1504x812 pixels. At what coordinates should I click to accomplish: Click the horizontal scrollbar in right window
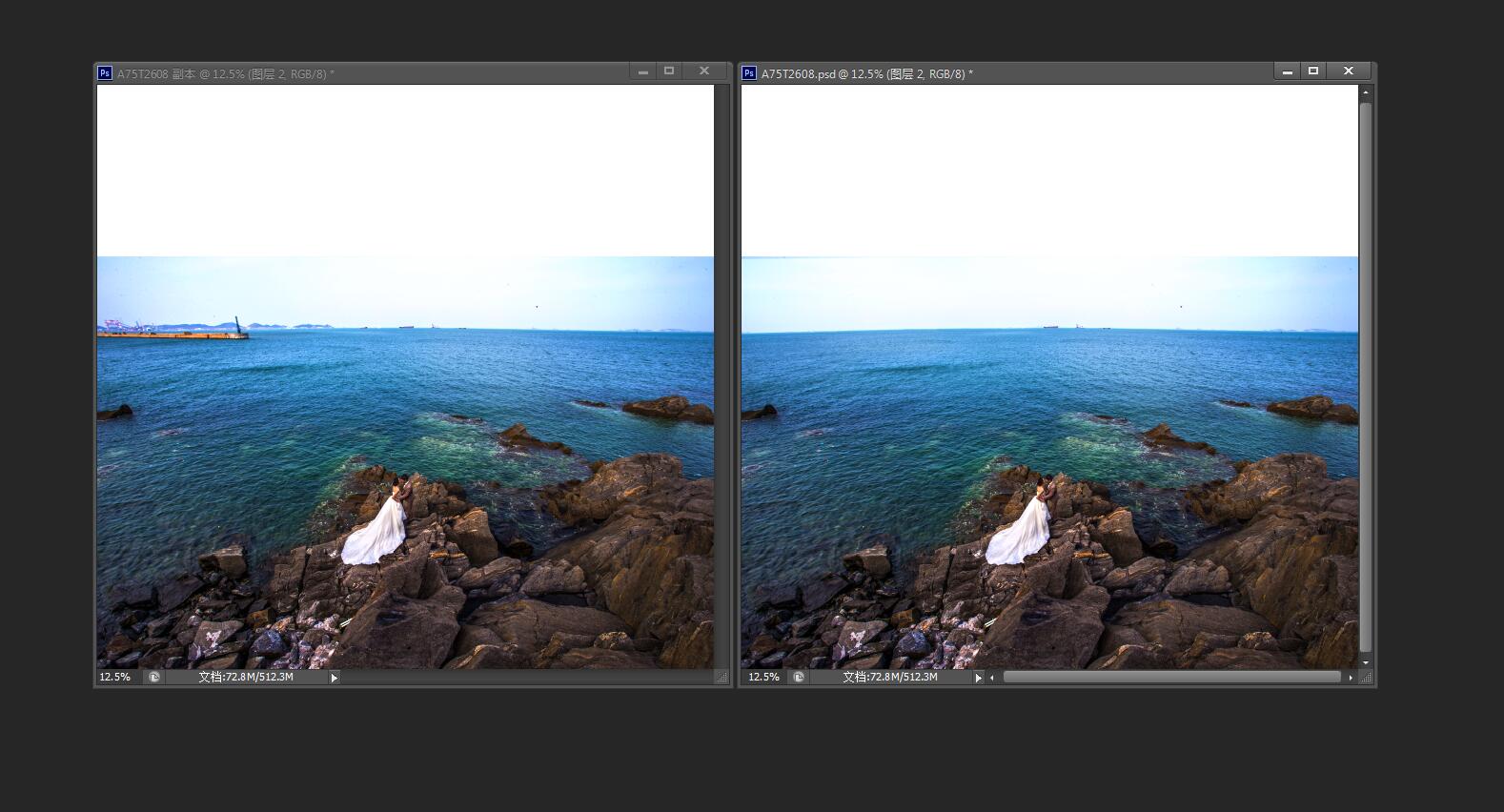[x=1171, y=678]
